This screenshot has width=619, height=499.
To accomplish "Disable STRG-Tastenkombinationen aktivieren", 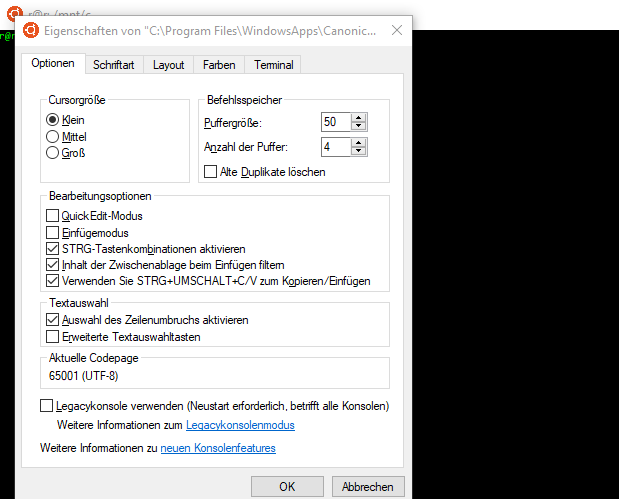I will click(52, 249).
